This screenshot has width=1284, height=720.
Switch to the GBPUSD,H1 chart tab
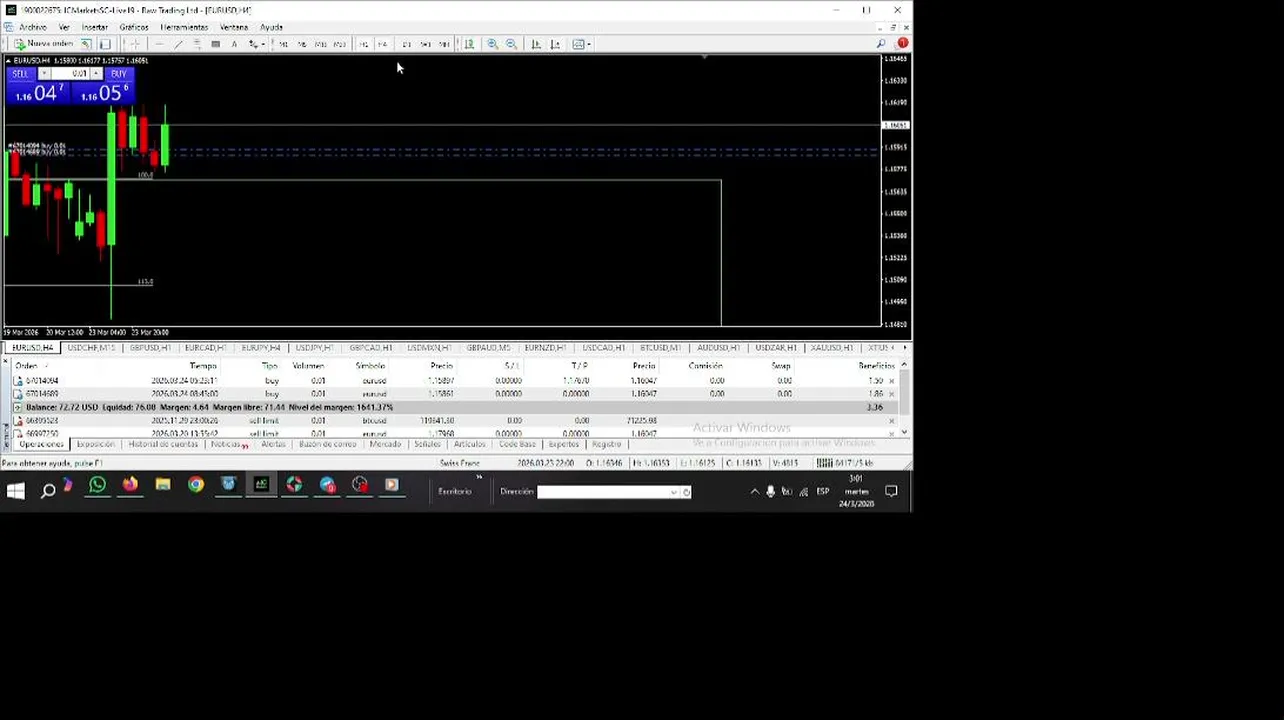150,348
